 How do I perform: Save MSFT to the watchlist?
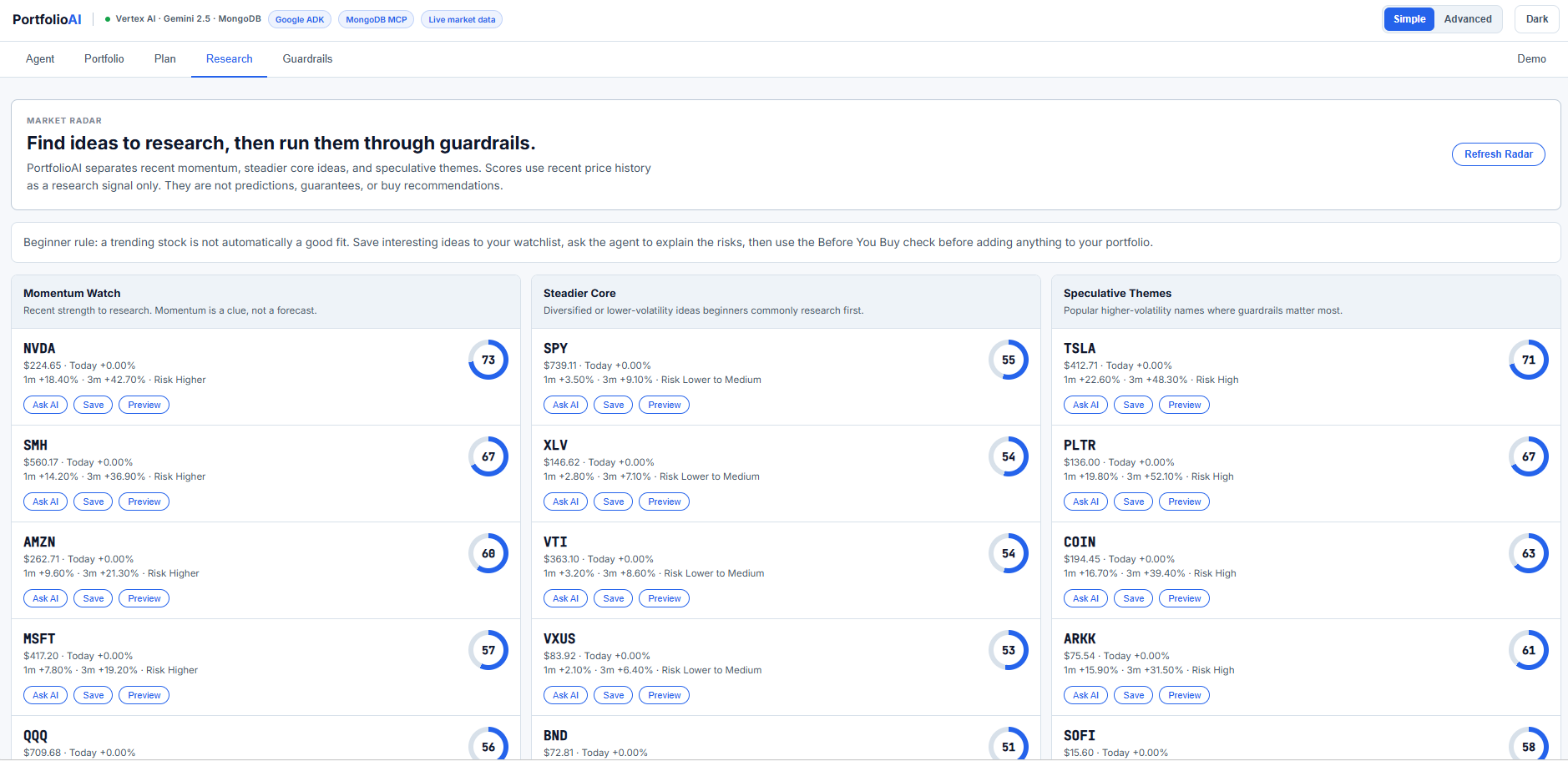(94, 695)
